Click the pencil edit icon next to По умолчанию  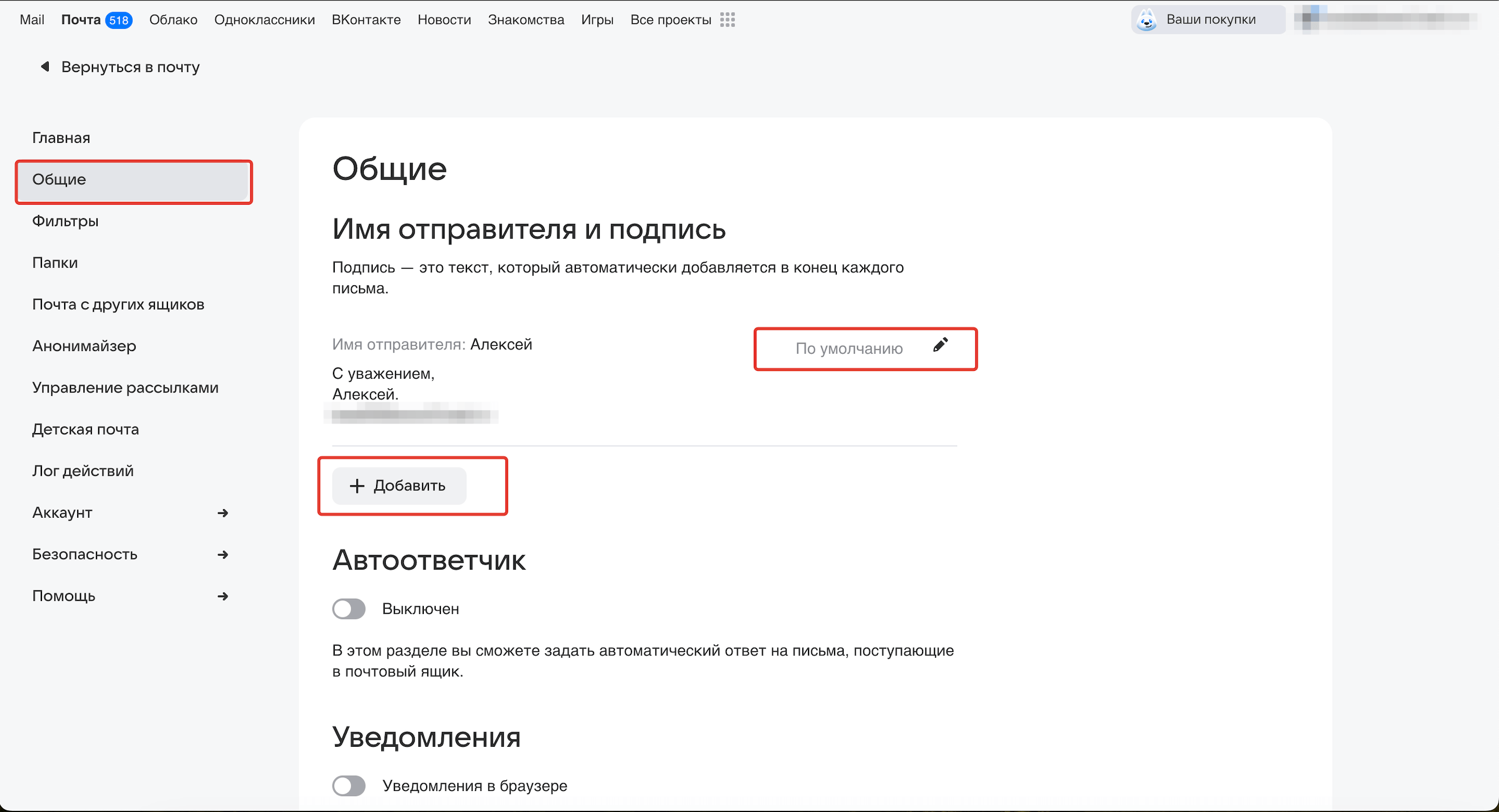(x=940, y=345)
